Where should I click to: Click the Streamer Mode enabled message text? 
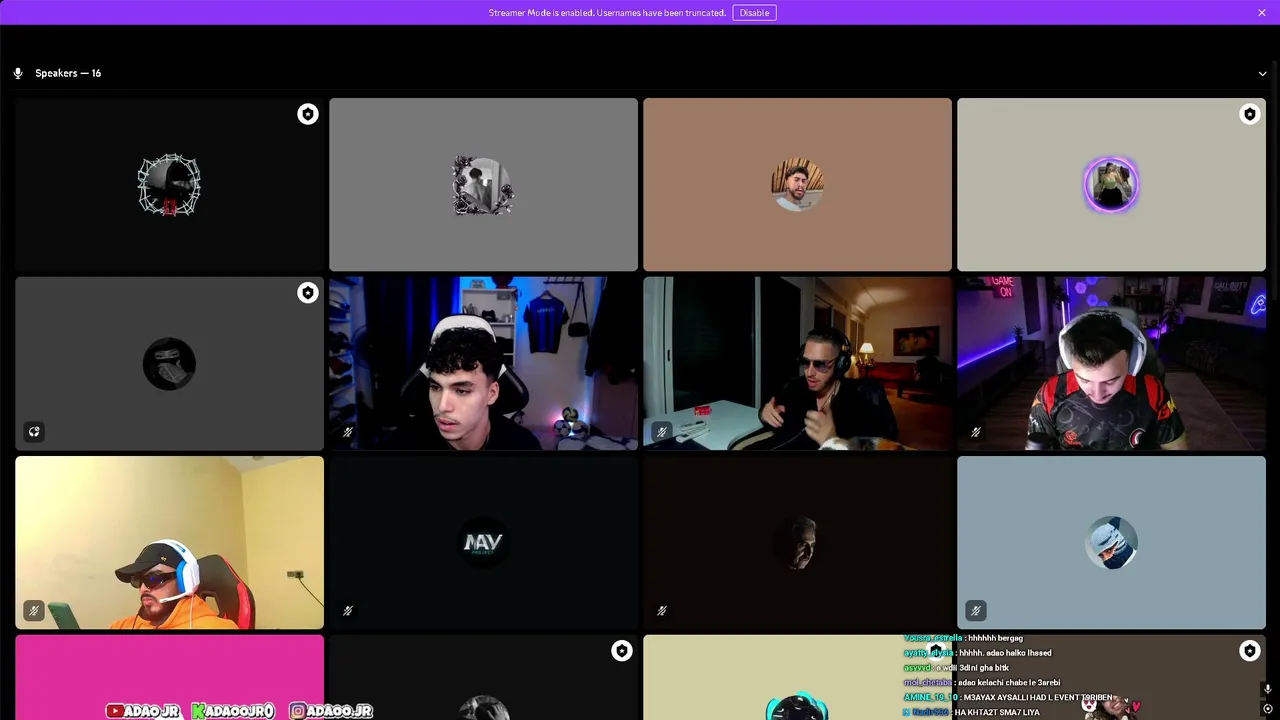(x=607, y=13)
